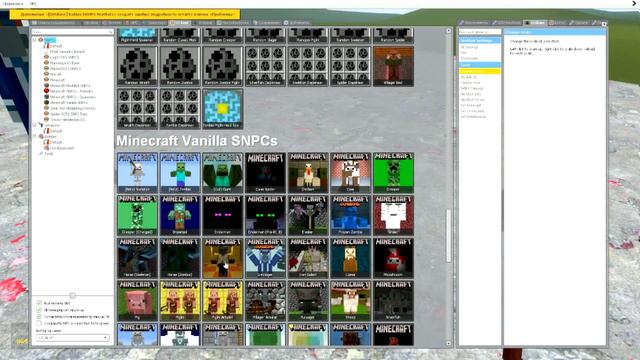
Task: Click the Minecraft Vanilla SNPCs heading
Action: [x=197, y=141]
